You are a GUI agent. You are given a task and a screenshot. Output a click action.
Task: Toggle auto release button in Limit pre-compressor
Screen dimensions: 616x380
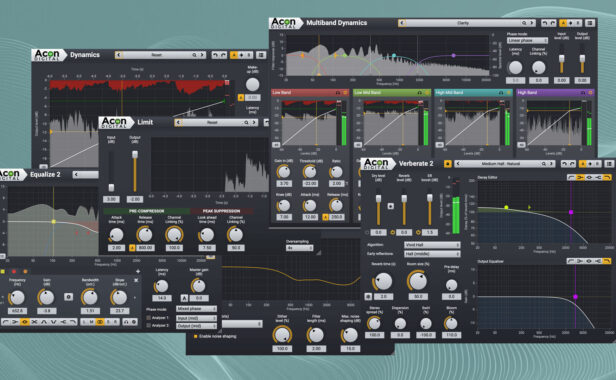click(x=132, y=248)
